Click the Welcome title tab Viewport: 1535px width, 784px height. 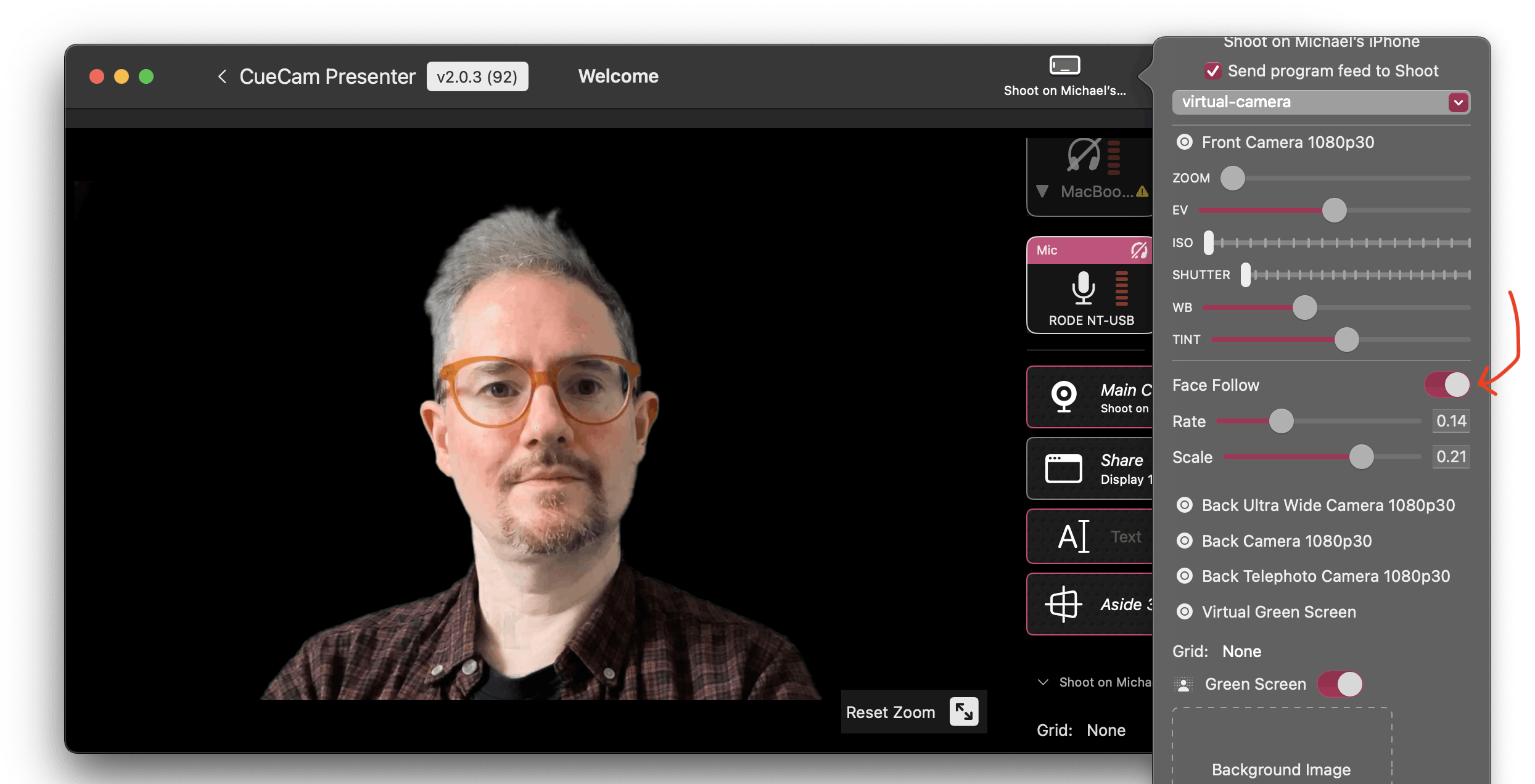(x=618, y=76)
